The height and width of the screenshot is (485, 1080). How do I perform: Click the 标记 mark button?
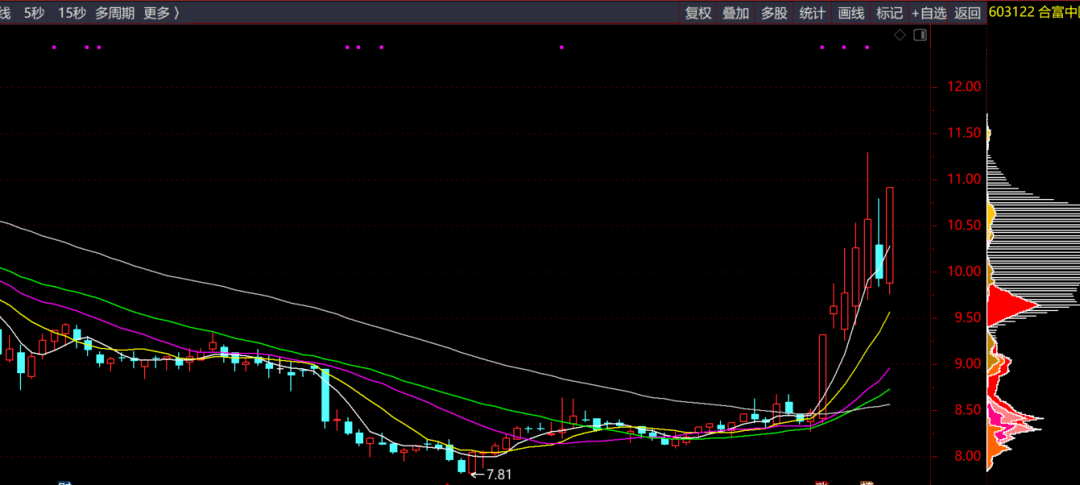coord(889,13)
